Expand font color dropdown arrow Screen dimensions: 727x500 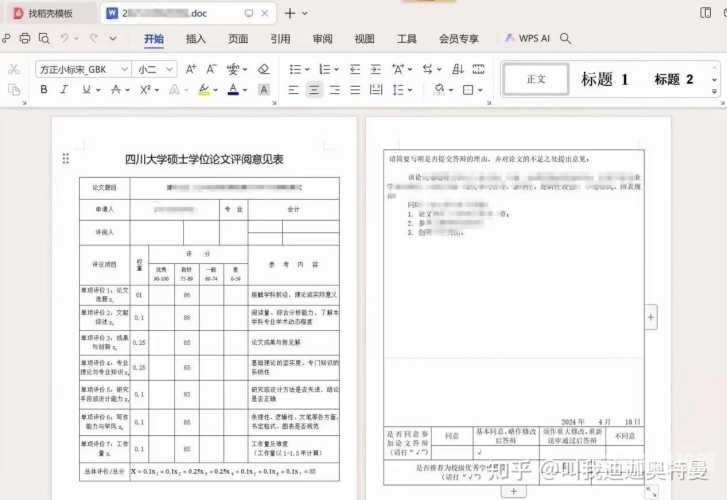[x=245, y=90]
